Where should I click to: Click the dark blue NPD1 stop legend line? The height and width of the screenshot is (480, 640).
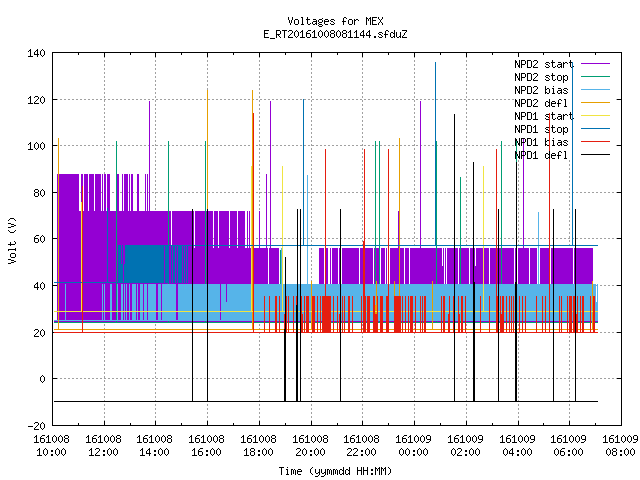pos(595,129)
